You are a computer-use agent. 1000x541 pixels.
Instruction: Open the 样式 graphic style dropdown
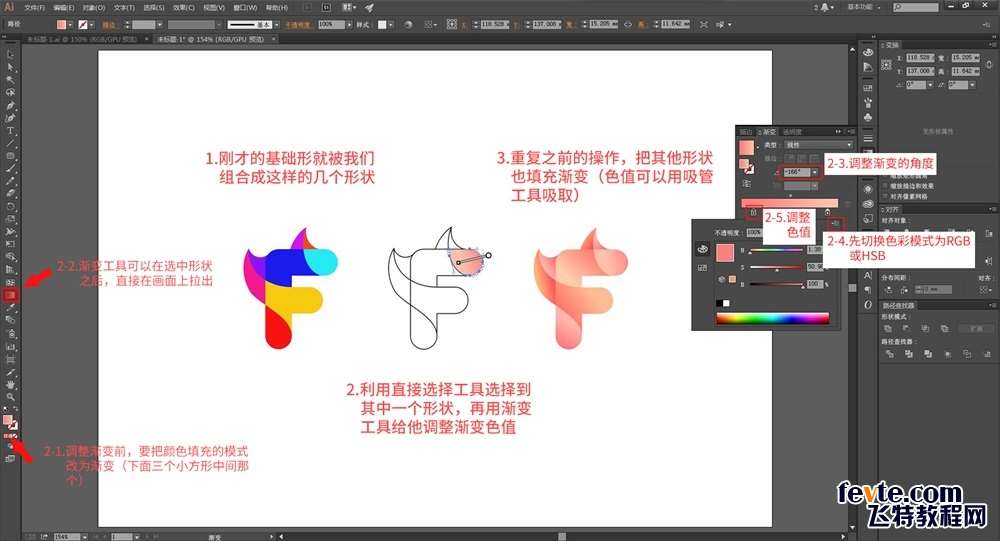pos(392,24)
